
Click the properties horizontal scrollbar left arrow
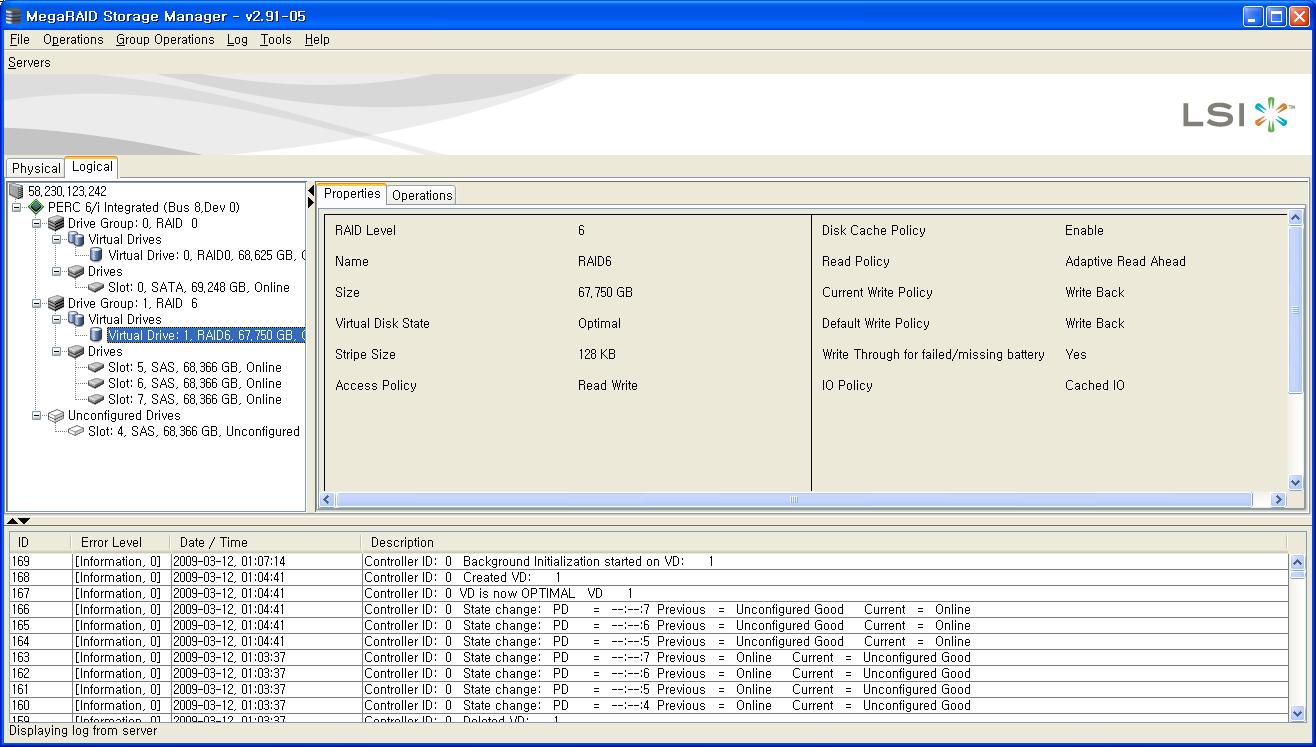point(327,499)
